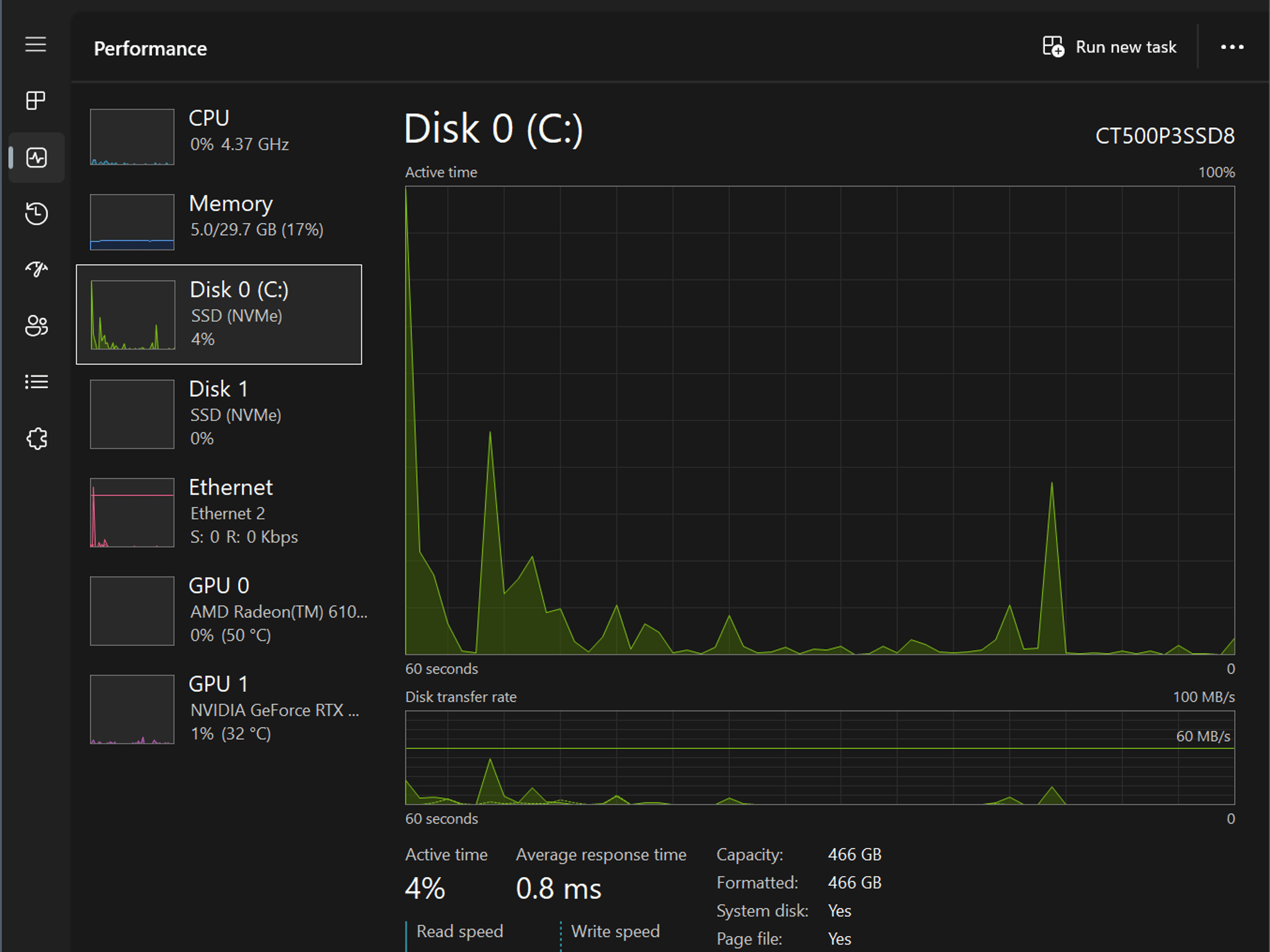
Task: Open the hamburger navigation menu
Action: pyautogui.click(x=36, y=45)
